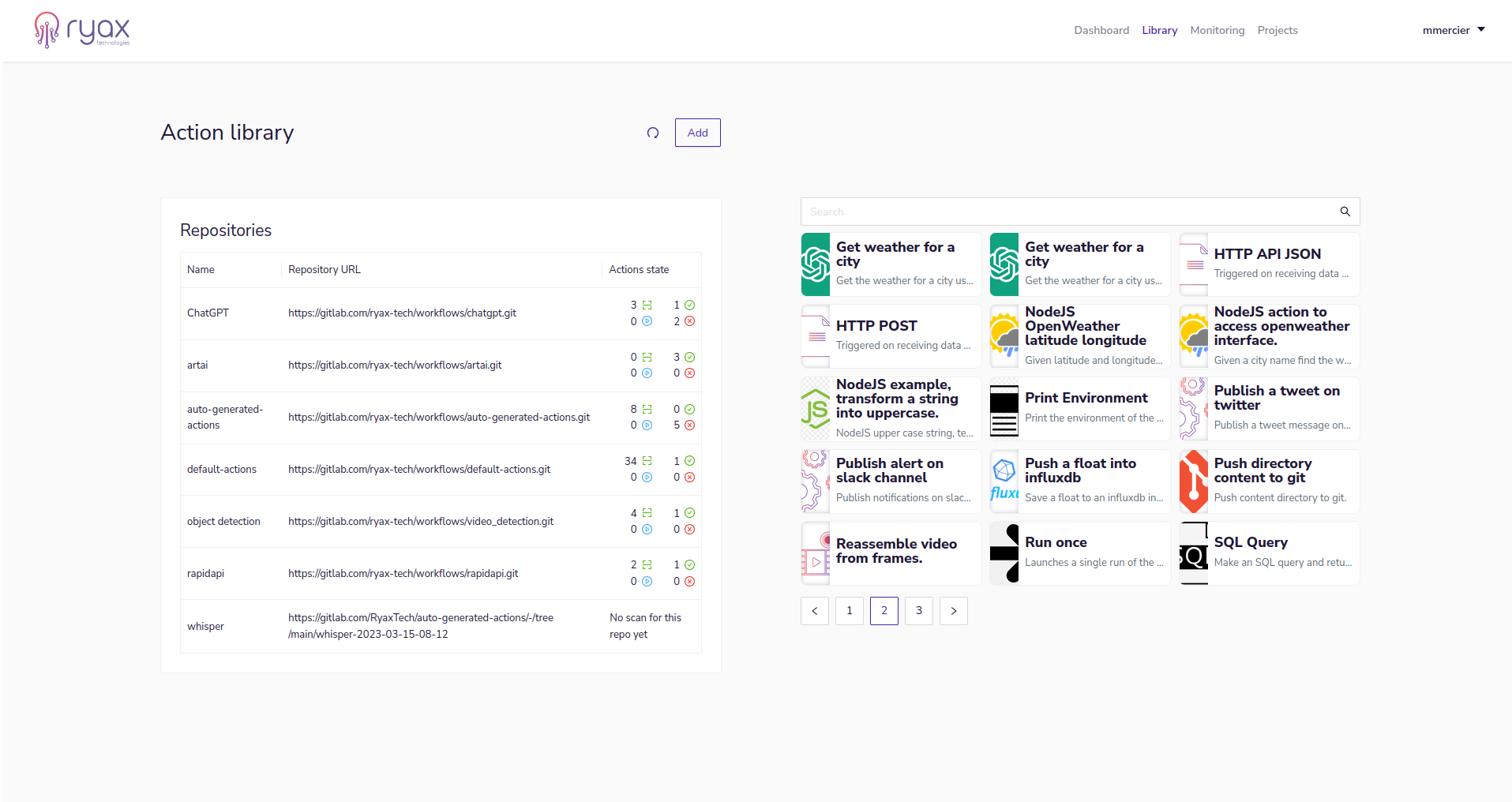Click the rapidapi repository URL
The height and width of the screenshot is (802, 1512).
click(x=403, y=574)
